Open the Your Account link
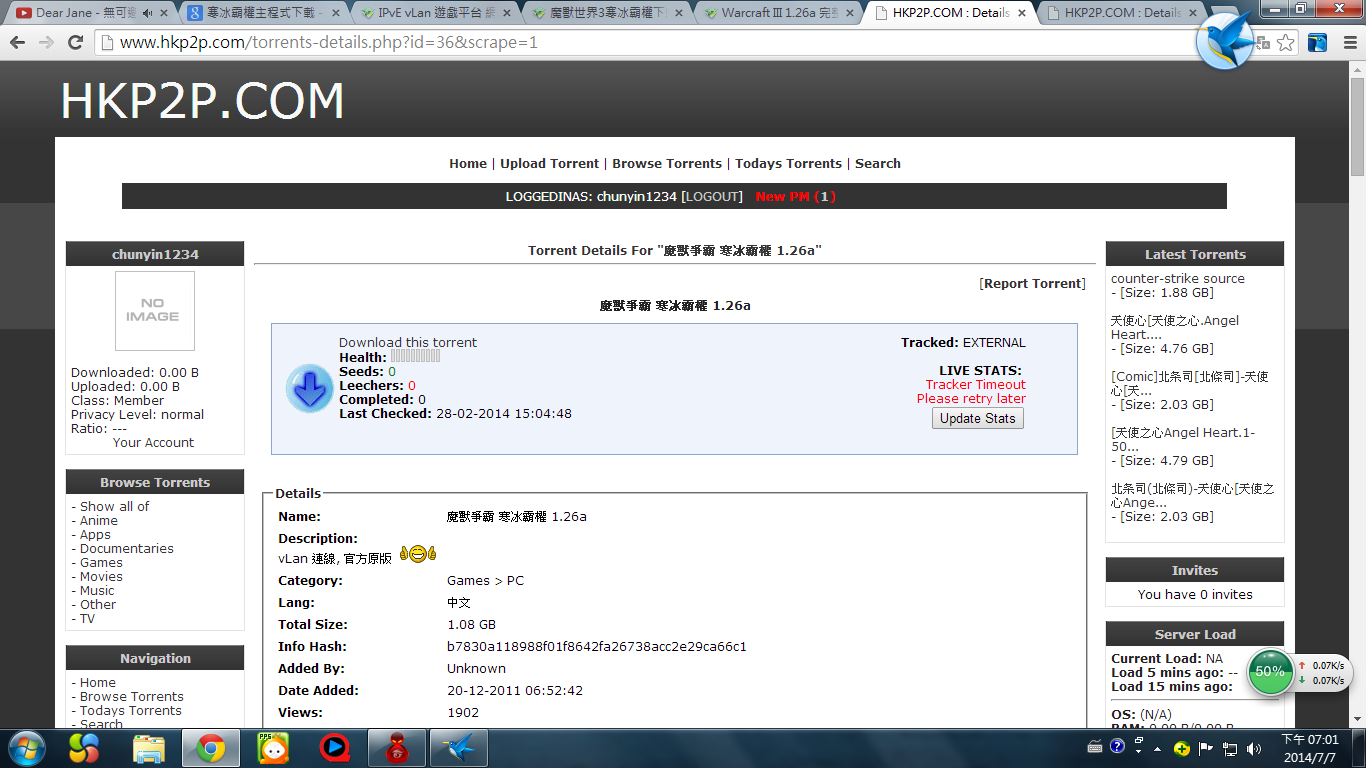Screen dimensions: 1366x768 coord(154,442)
